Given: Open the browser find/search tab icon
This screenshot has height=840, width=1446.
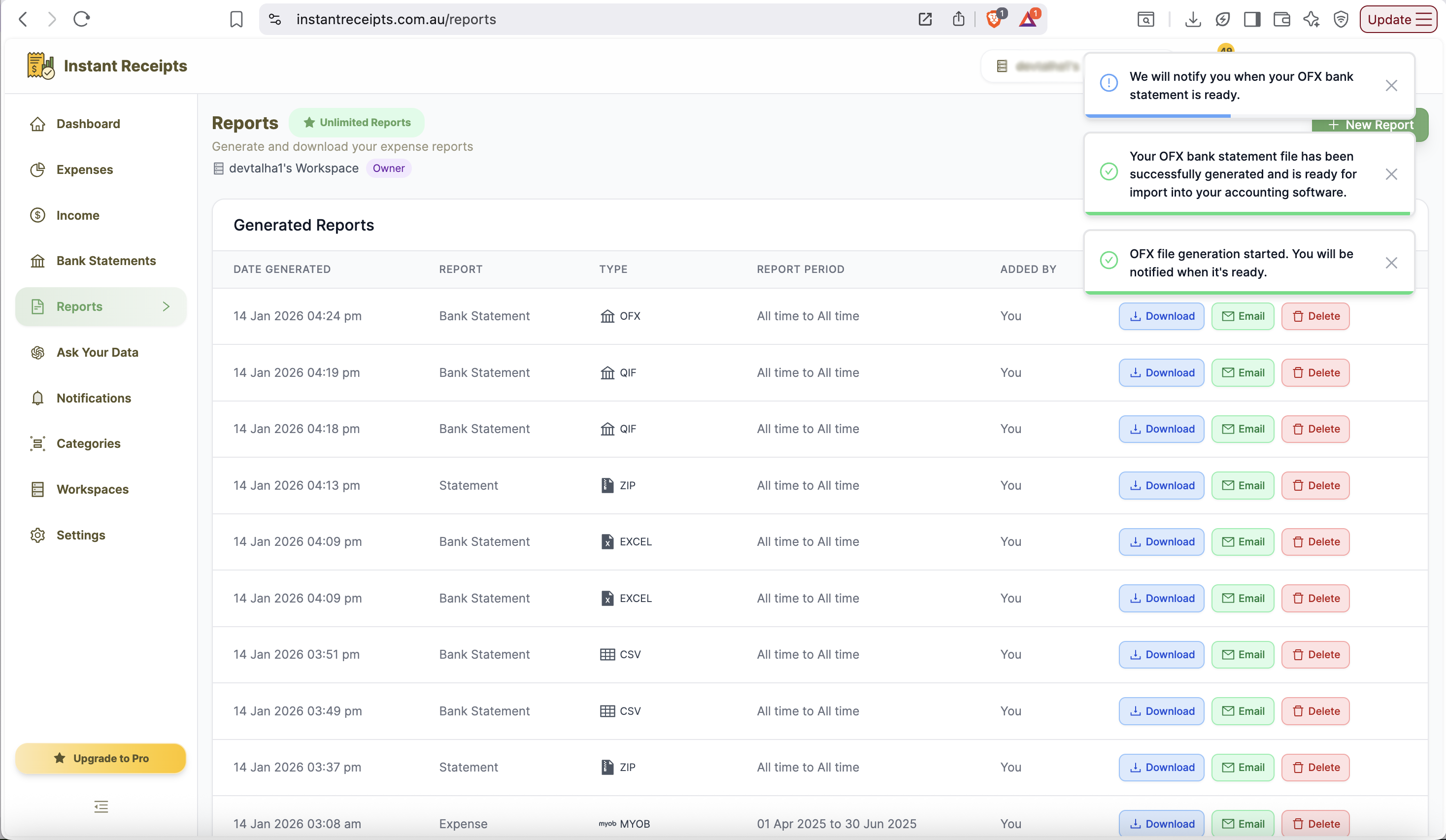Looking at the screenshot, I should (x=1145, y=19).
